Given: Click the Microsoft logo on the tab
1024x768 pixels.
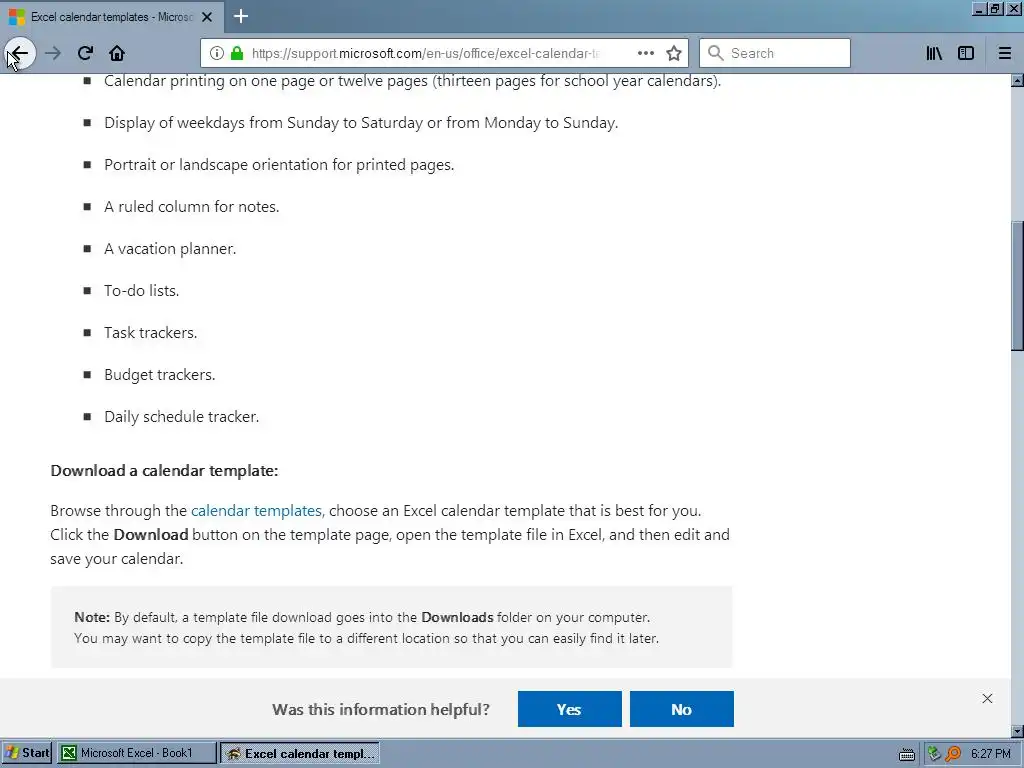Looking at the screenshot, I should (17, 17).
